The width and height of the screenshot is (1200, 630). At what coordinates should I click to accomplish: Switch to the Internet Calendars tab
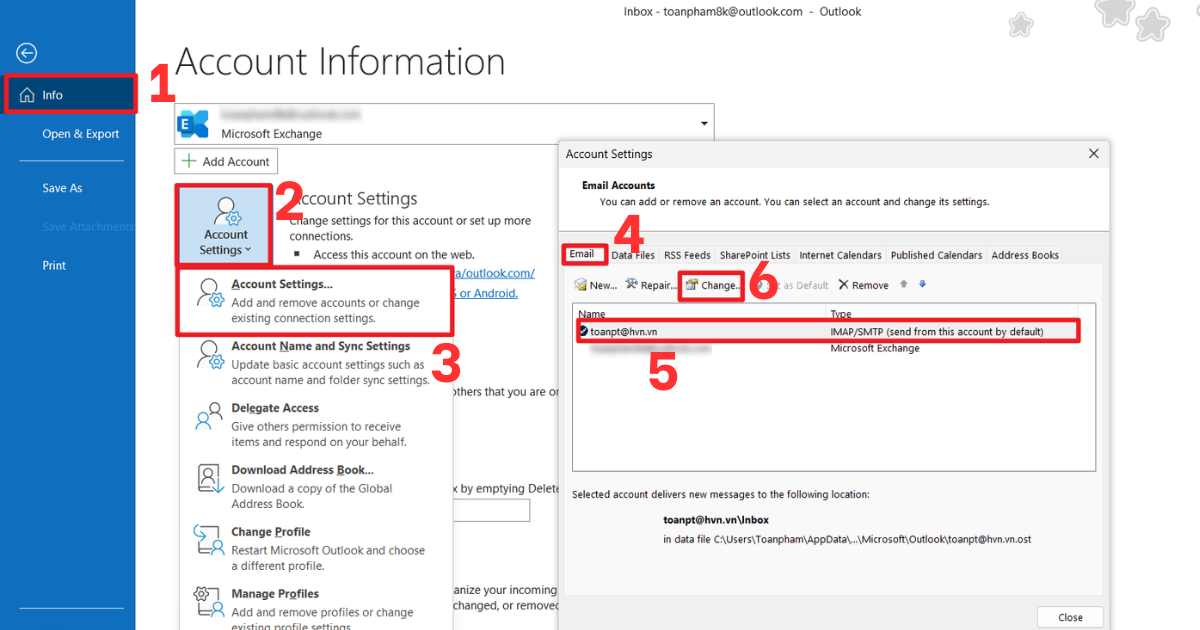[x=840, y=255]
